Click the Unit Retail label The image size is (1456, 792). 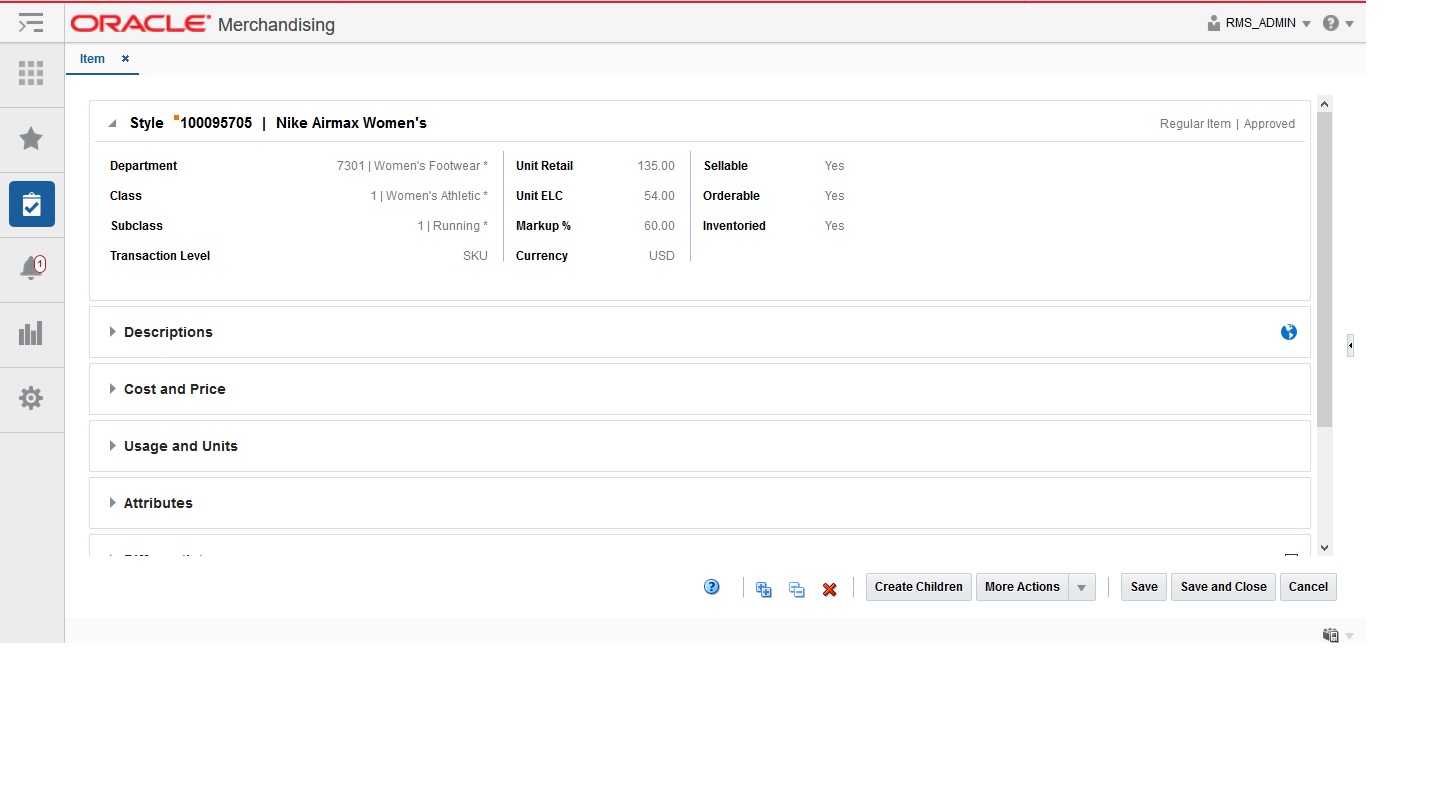click(x=544, y=166)
